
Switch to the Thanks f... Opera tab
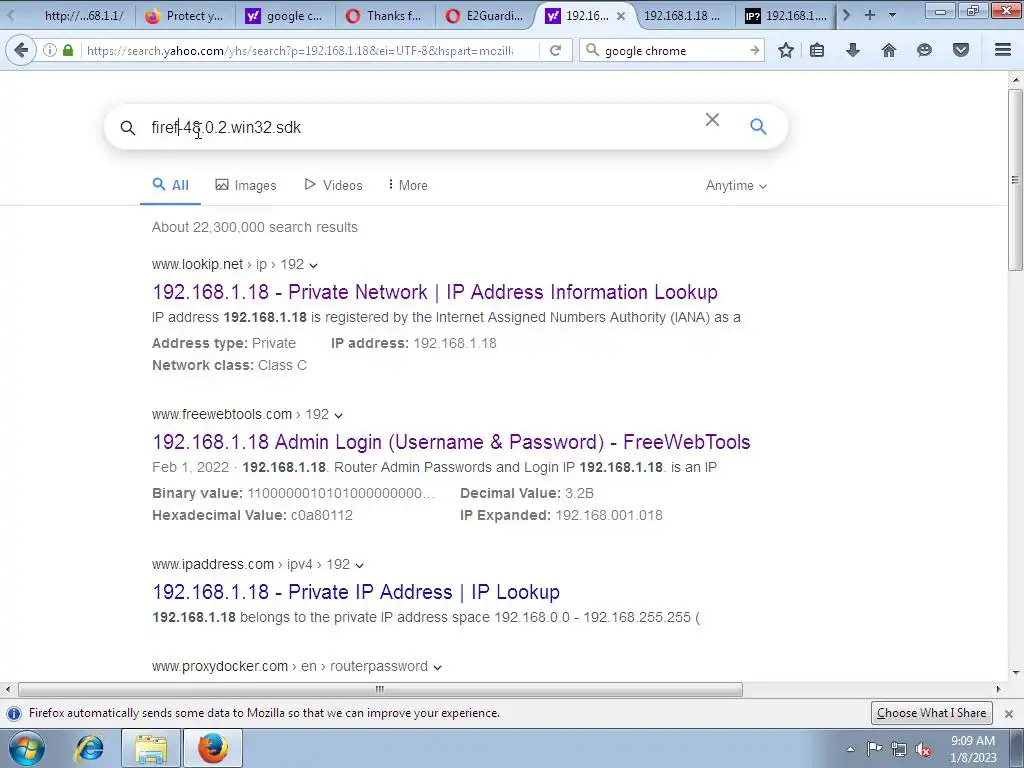(x=385, y=16)
